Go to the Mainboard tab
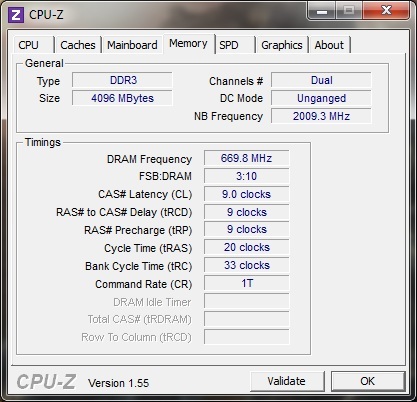Image resolution: width=417 pixels, height=402 pixels. [x=132, y=45]
